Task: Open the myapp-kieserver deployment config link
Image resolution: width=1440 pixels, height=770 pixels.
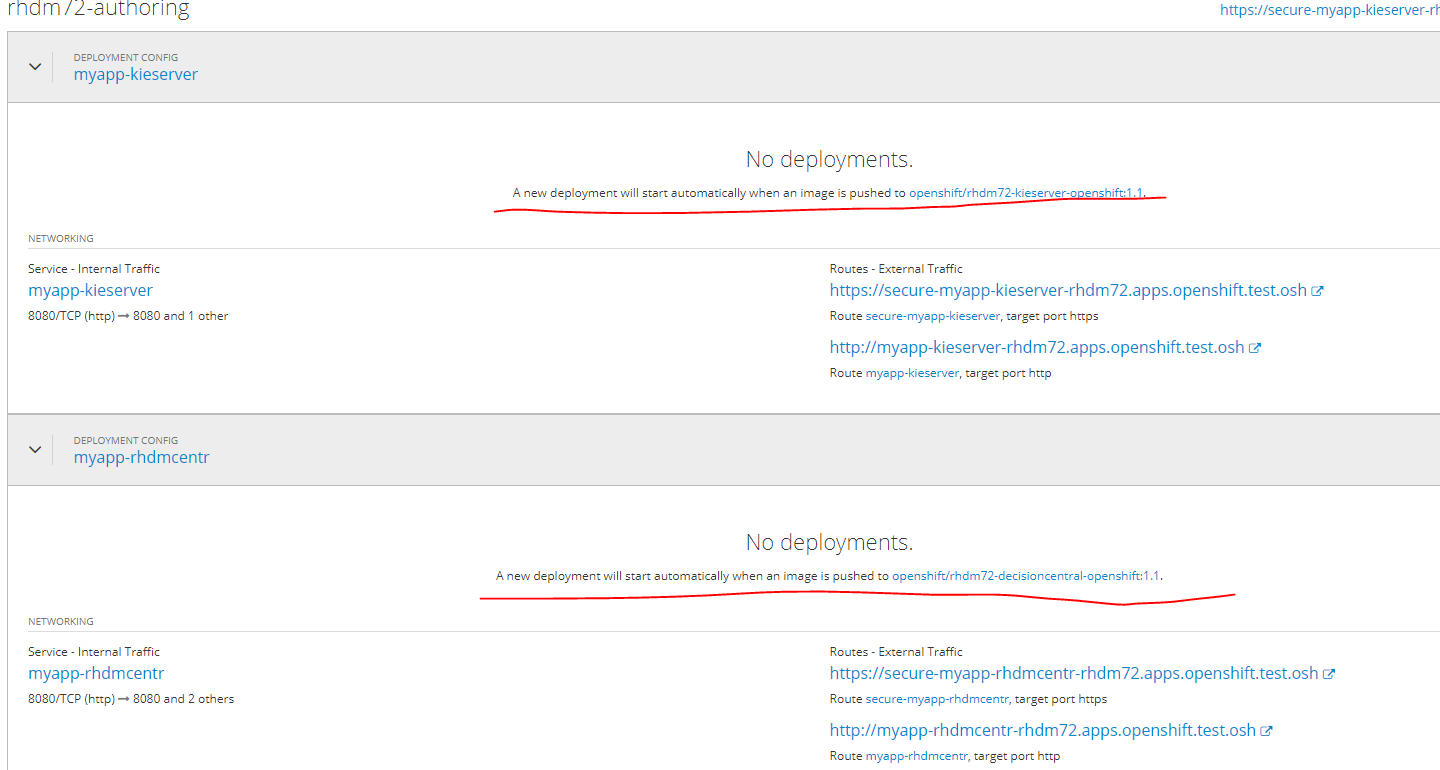Action: tap(136, 75)
